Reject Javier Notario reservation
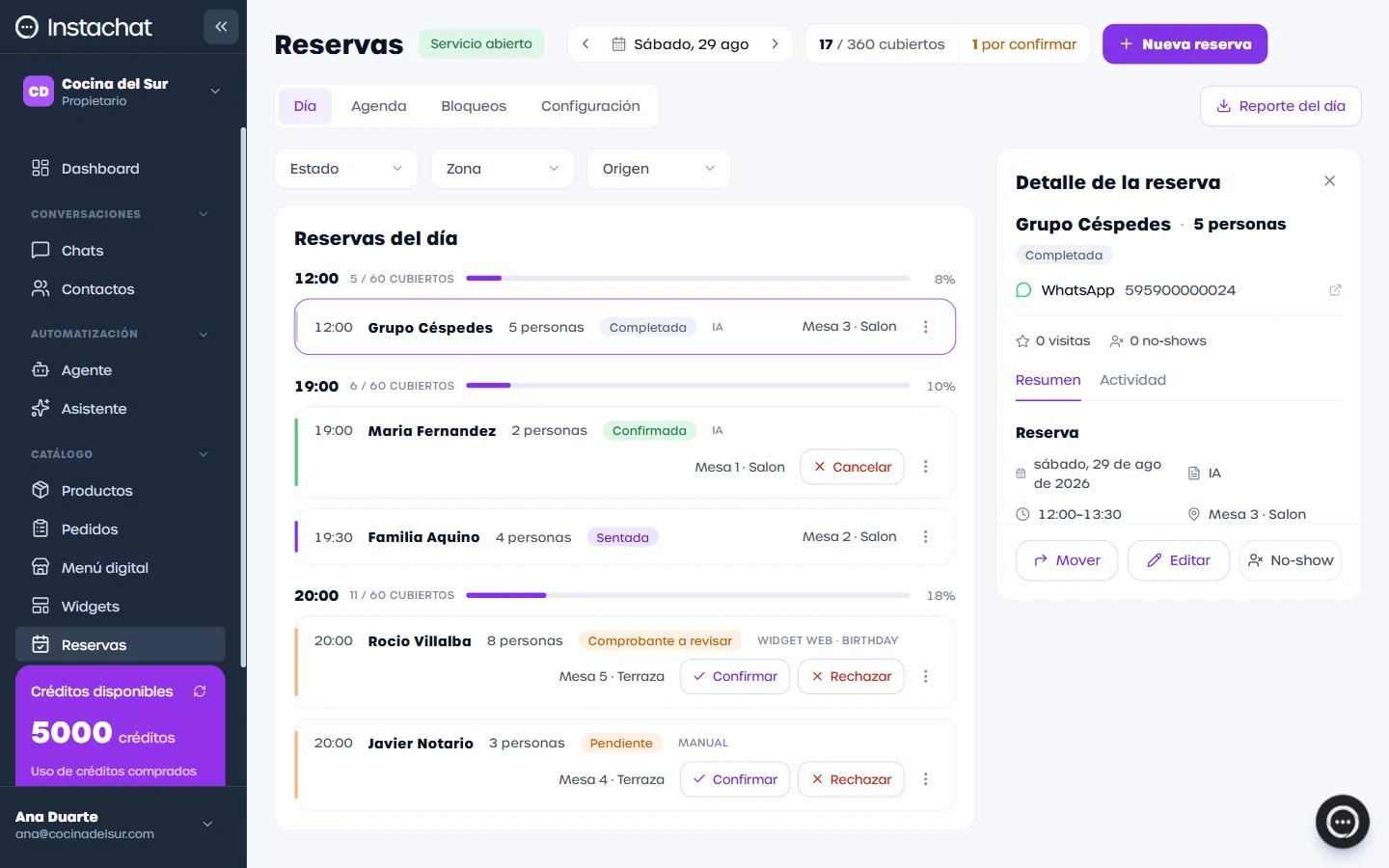Screen dimensions: 1389x868 [x=852, y=779]
